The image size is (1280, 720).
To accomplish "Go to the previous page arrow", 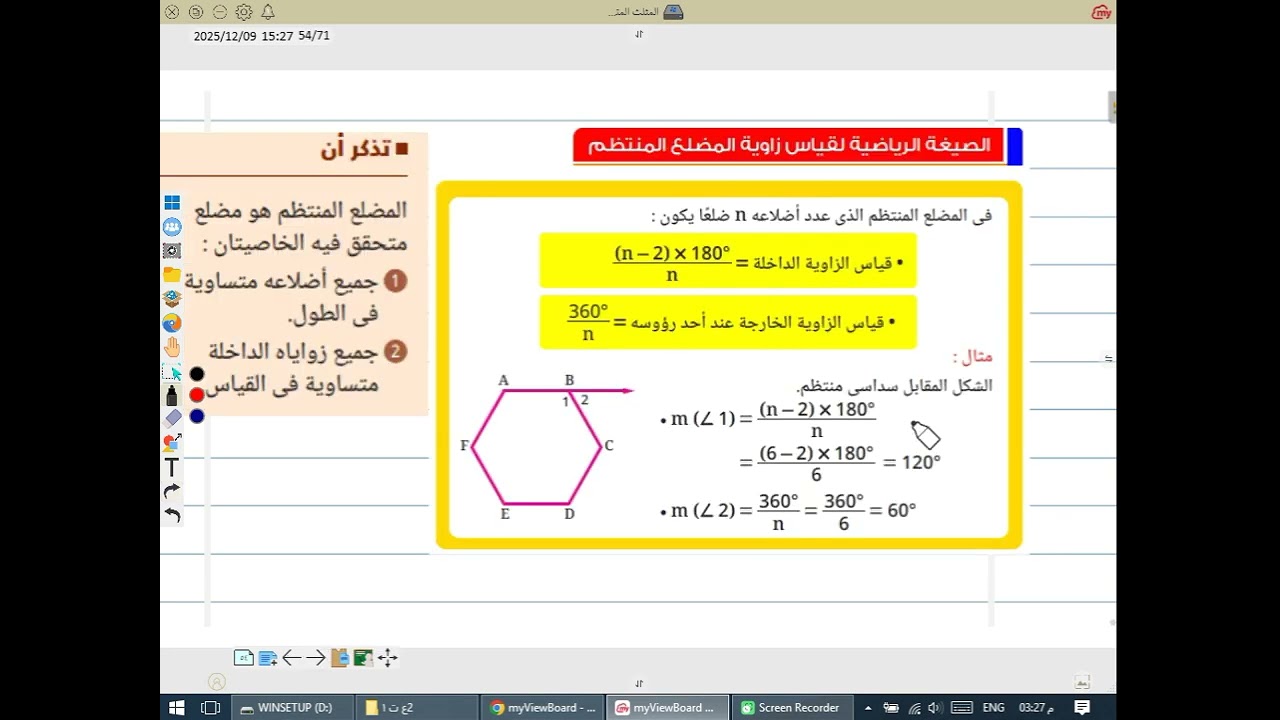I will 291,658.
